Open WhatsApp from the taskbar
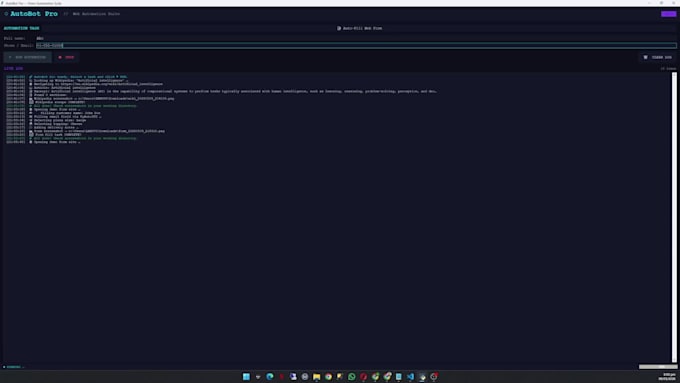This screenshot has width=680, height=383. [352, 376]
